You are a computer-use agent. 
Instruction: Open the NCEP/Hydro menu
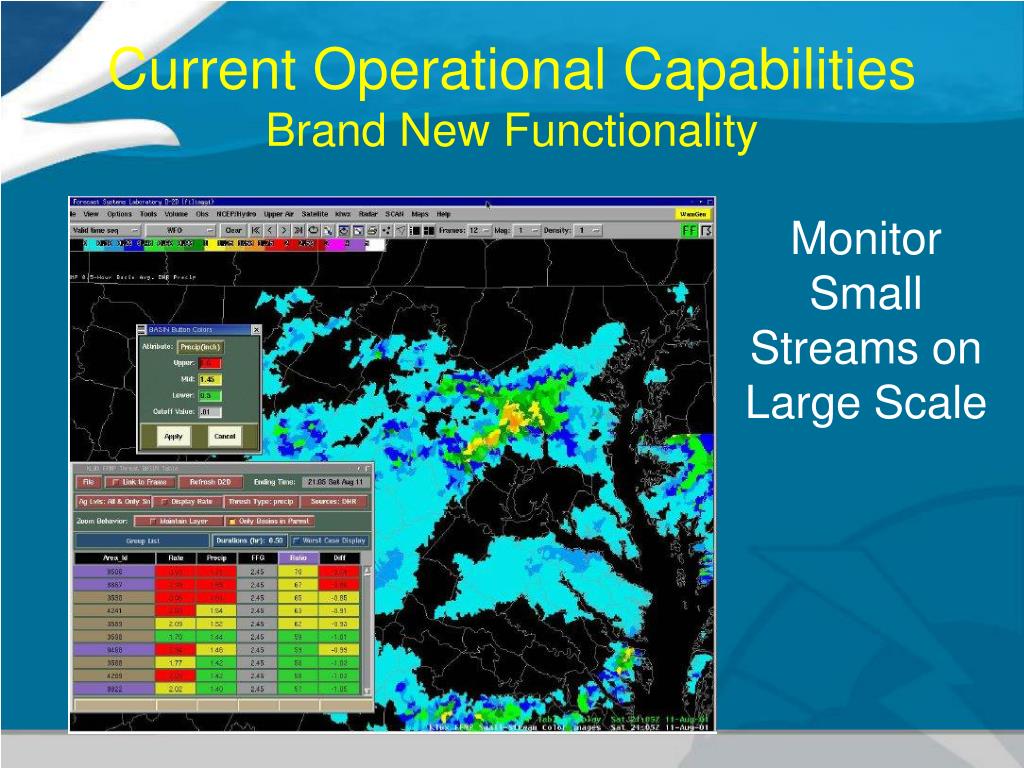[236, 214]
